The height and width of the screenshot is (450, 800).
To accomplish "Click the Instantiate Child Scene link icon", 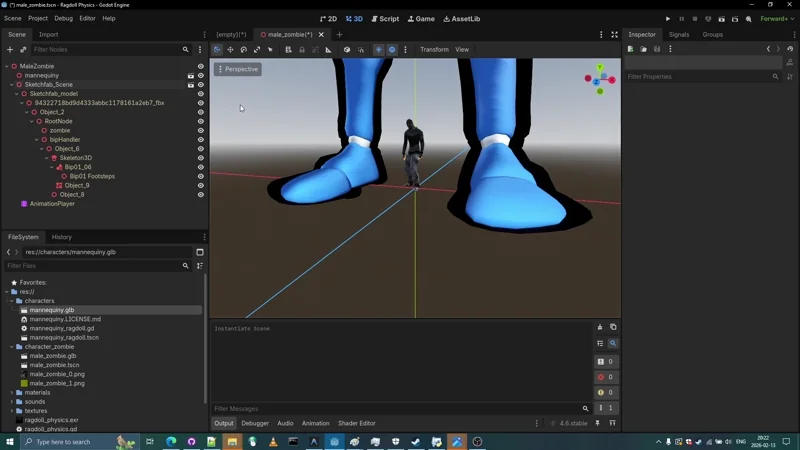I will click(23, 49).
